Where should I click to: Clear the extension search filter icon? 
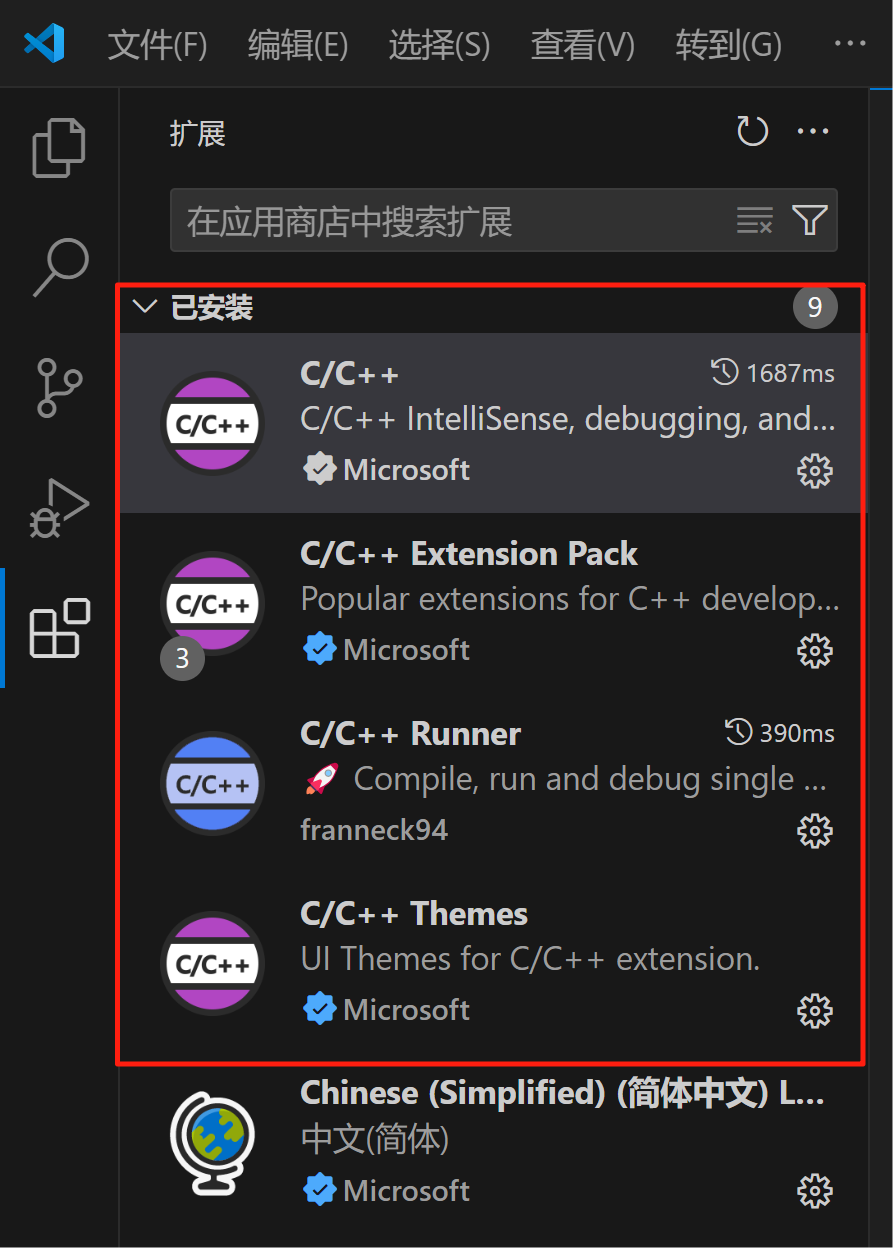[x=753, y=220]
